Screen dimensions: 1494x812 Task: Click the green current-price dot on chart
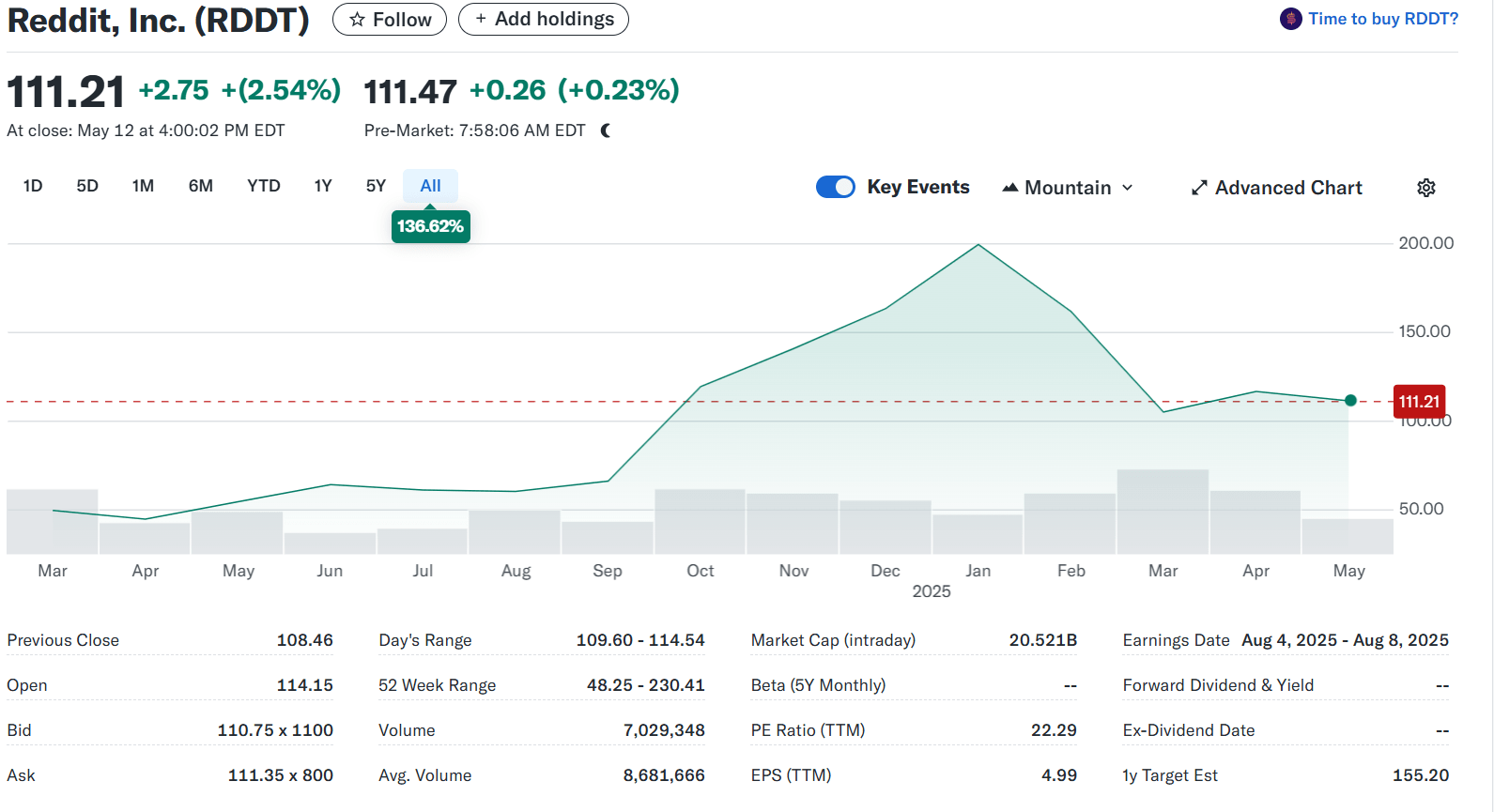coord(1350,401)
